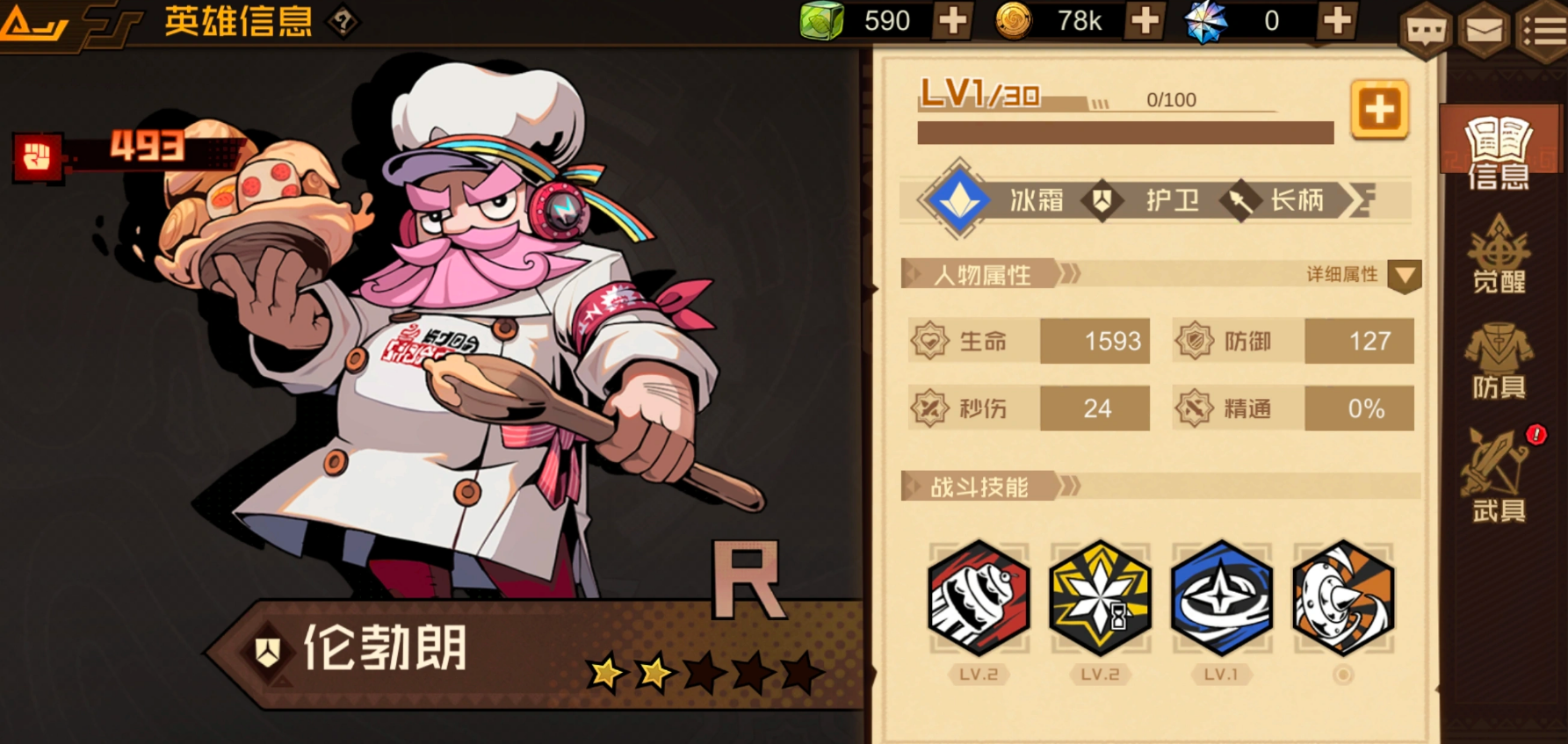The width and height of the screenshot is (1568, 744).
Task: Select the orange drill skill icon
Action: (x=1343, y=598)
